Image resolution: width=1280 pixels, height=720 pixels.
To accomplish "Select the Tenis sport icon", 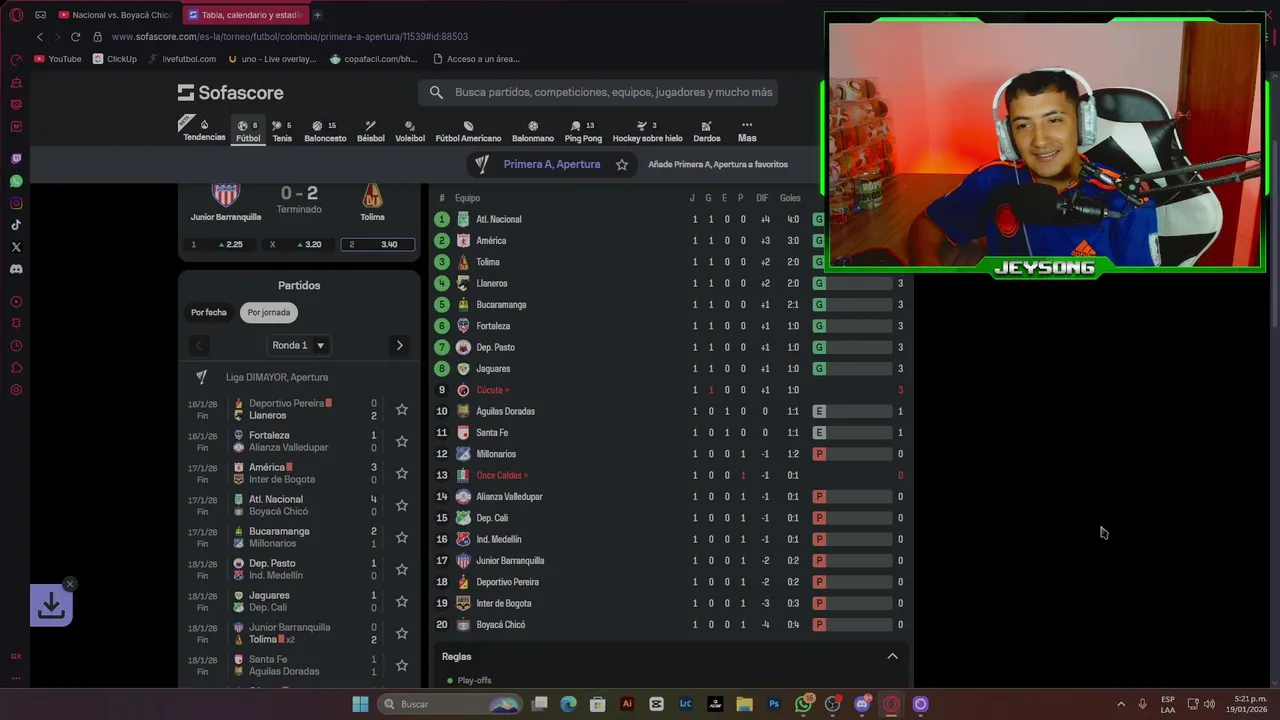I will pos(282,132).
